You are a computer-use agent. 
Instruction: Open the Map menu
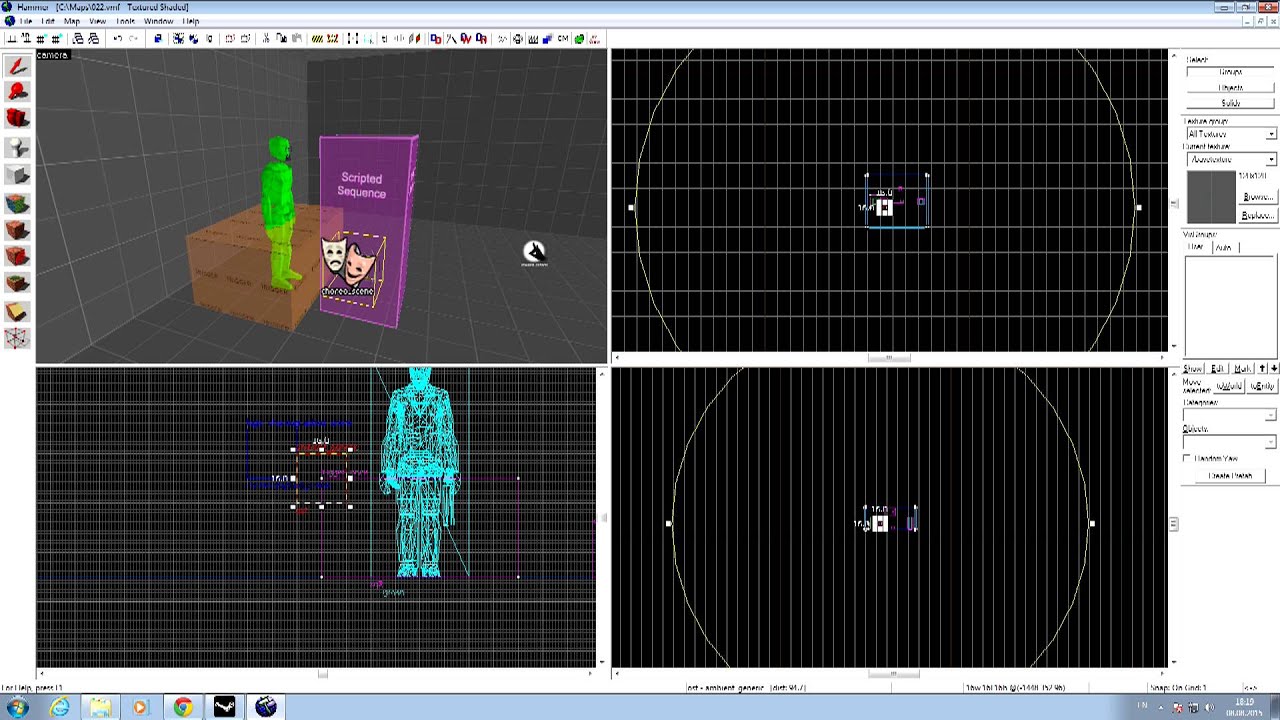[72, 20]
